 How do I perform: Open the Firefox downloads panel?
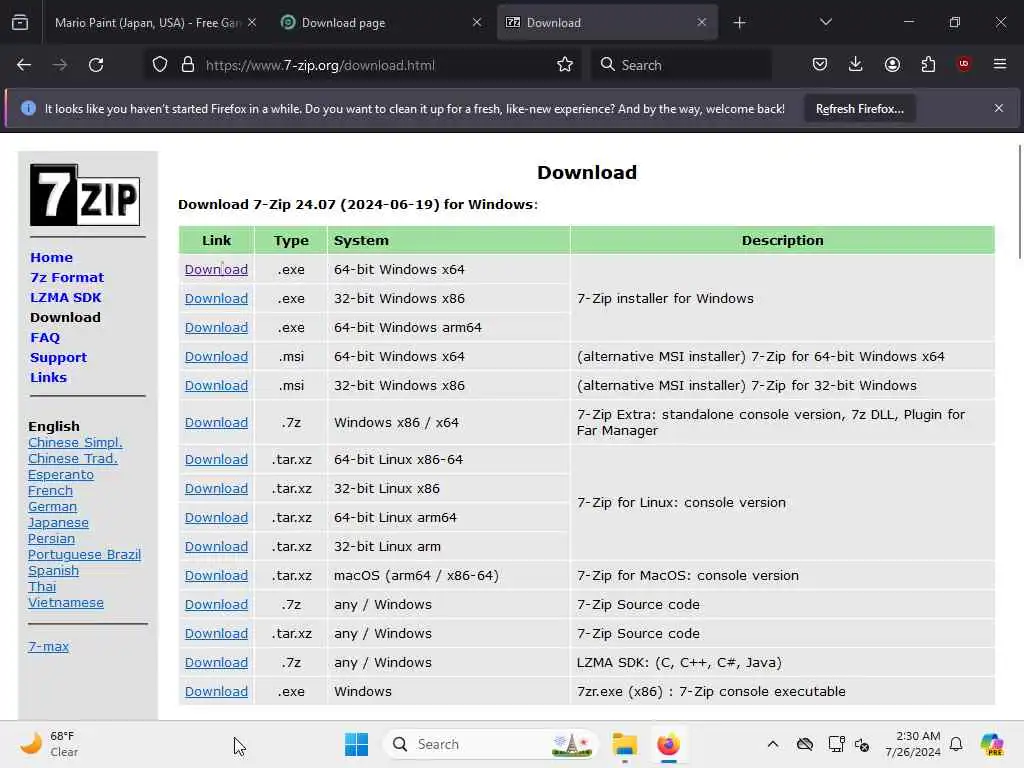pos(856,64)
